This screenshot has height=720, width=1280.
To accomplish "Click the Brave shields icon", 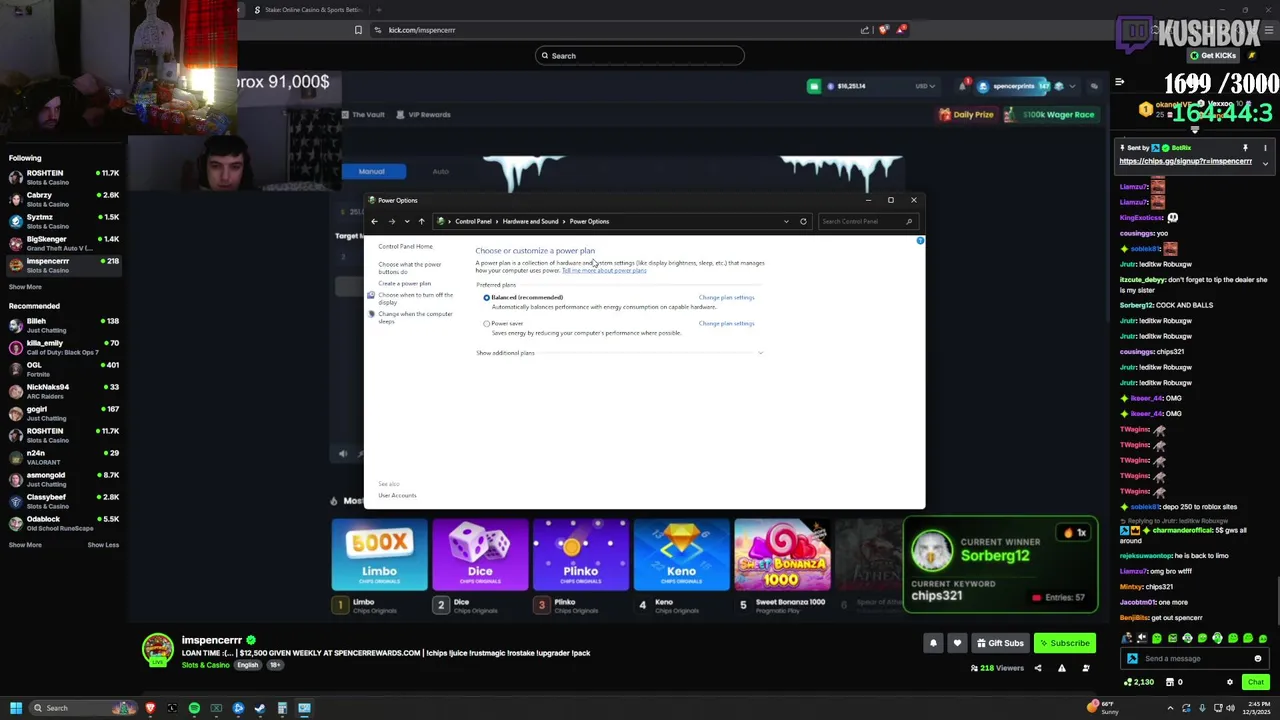I will coord(883,30).
